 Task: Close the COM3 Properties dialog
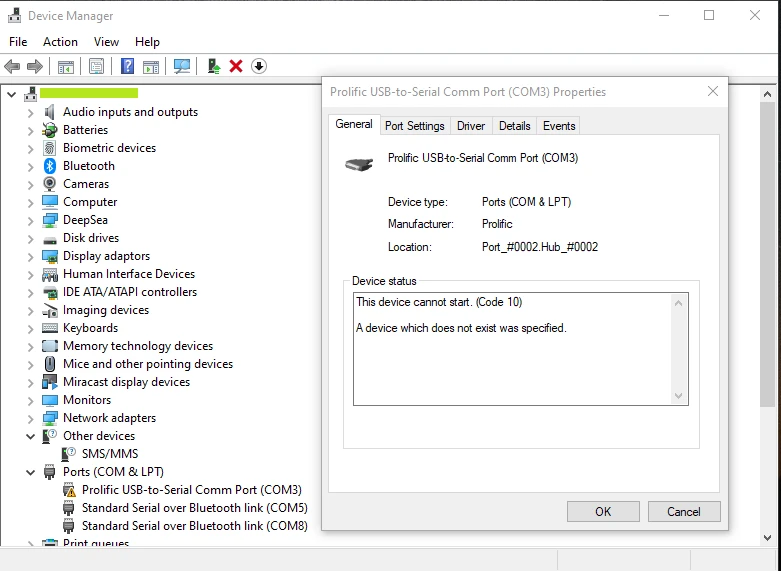point(713,92)
